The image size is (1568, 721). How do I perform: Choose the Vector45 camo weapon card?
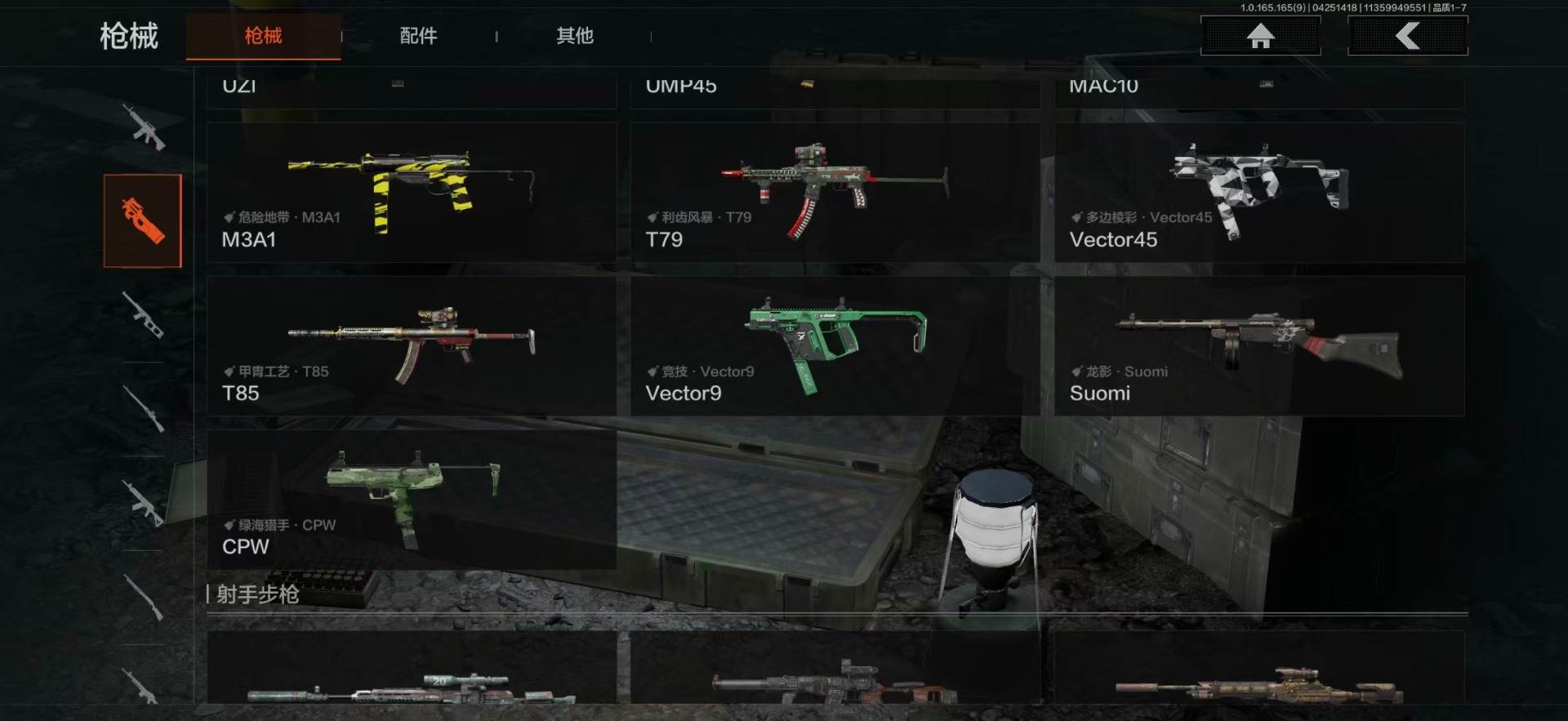coord(1259,193)
